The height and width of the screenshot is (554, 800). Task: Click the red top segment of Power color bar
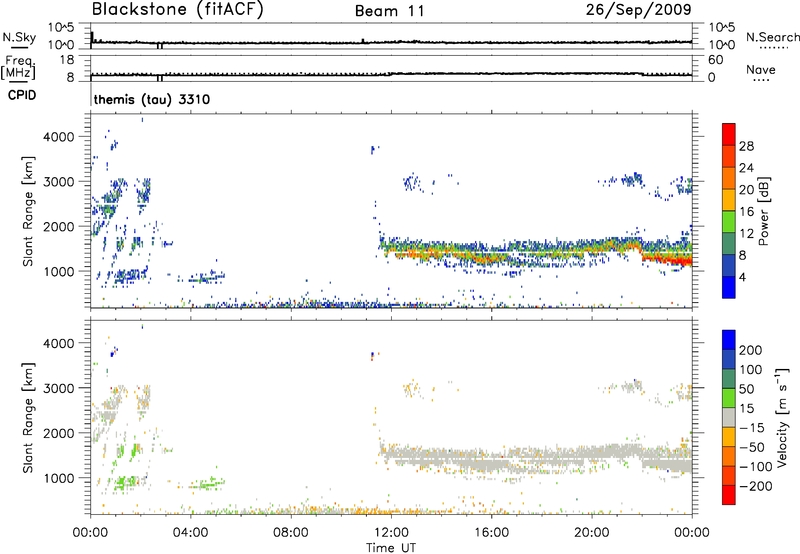click(729, 134)
